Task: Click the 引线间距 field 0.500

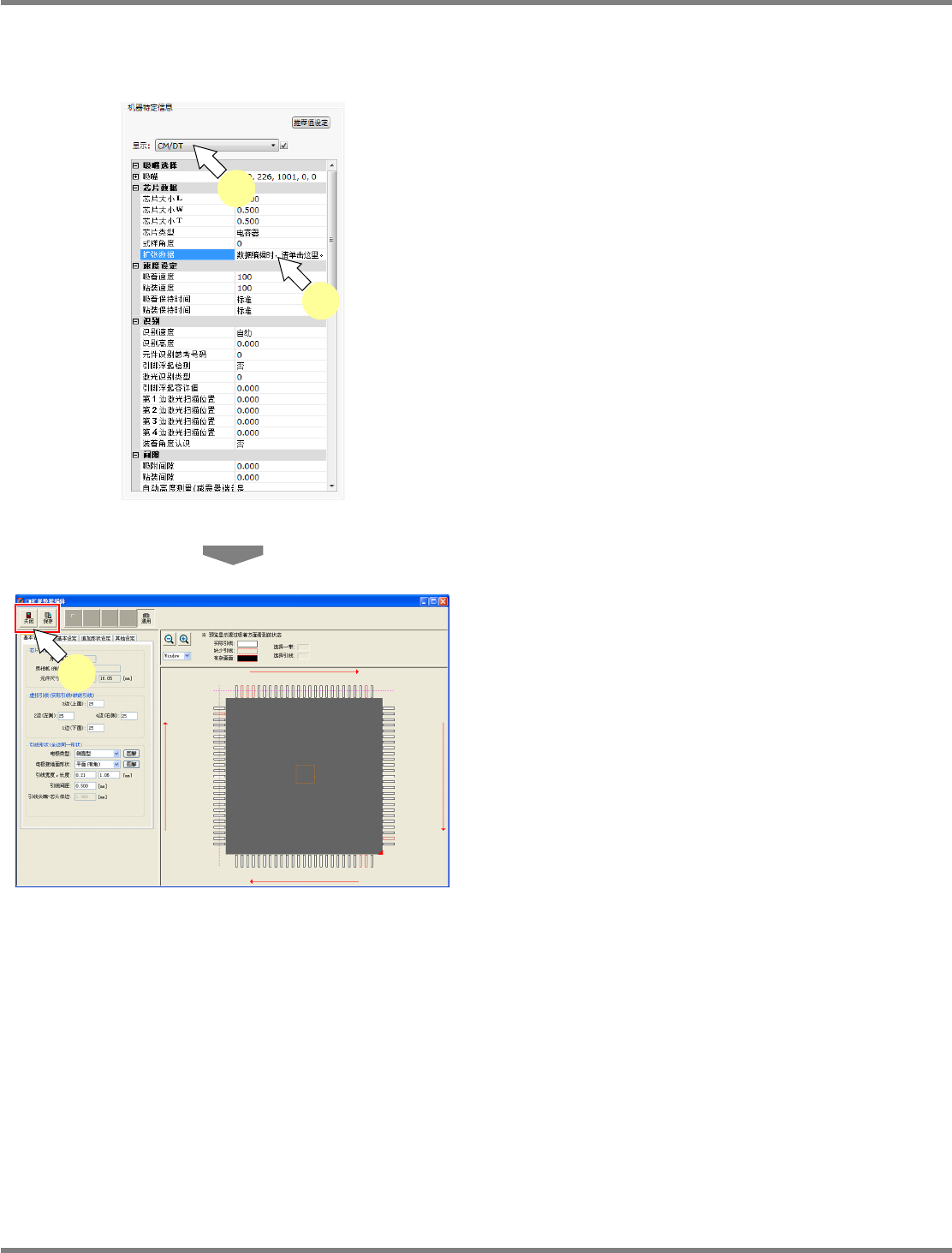Action: pos(86,785)
